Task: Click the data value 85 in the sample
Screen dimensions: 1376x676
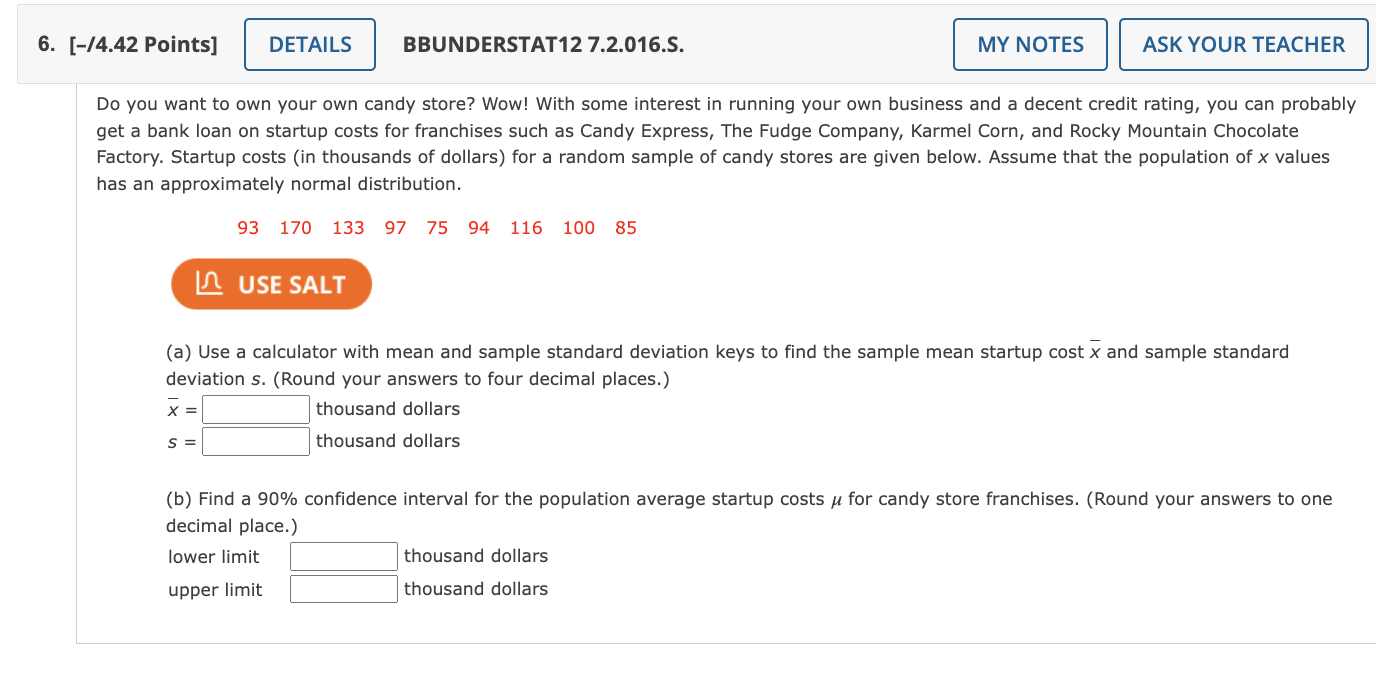Action: pos(625,228)
